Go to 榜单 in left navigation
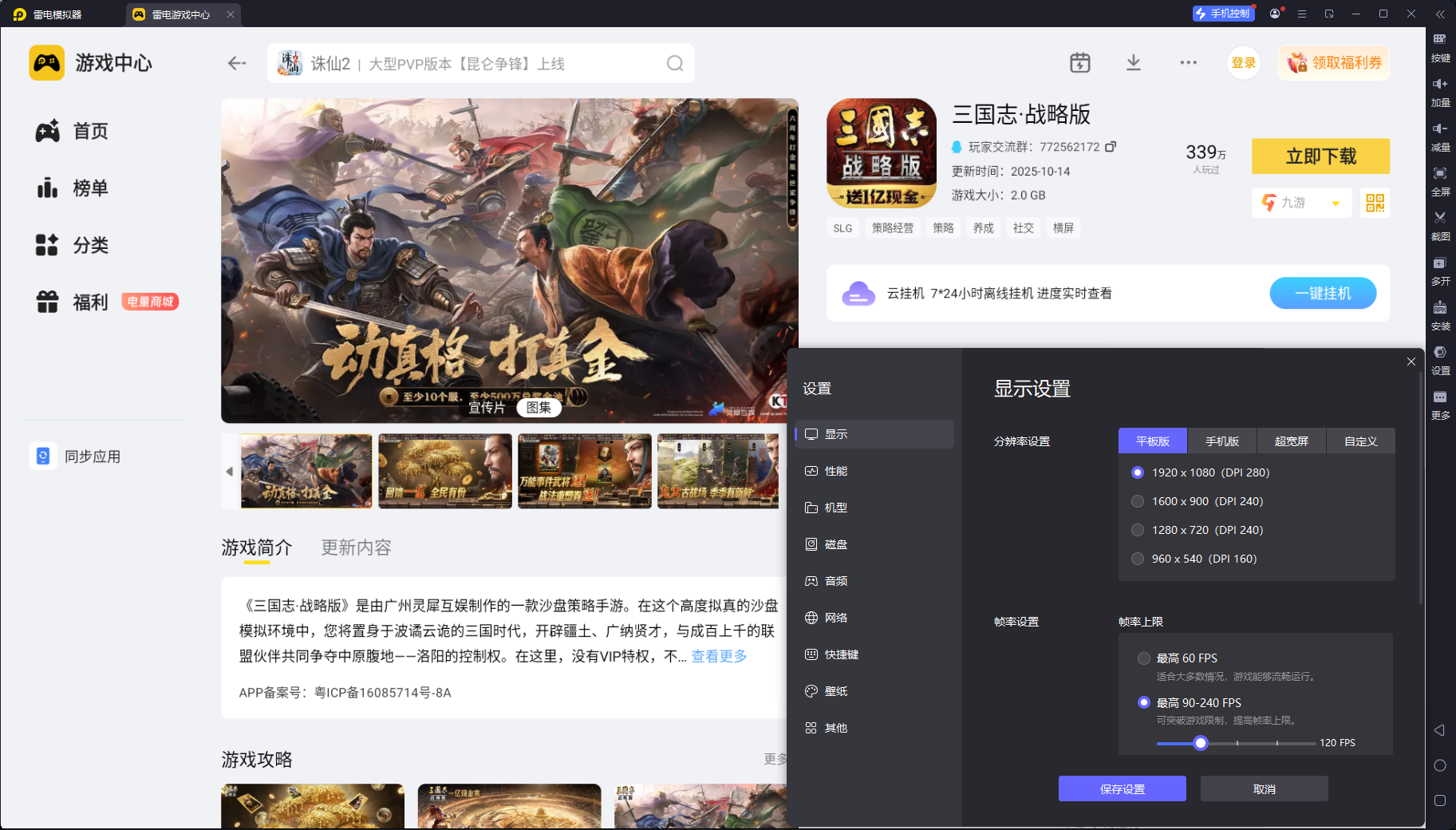Viewport: 1456px width, 830px height. pyautogui.click(x=72, y=188)
